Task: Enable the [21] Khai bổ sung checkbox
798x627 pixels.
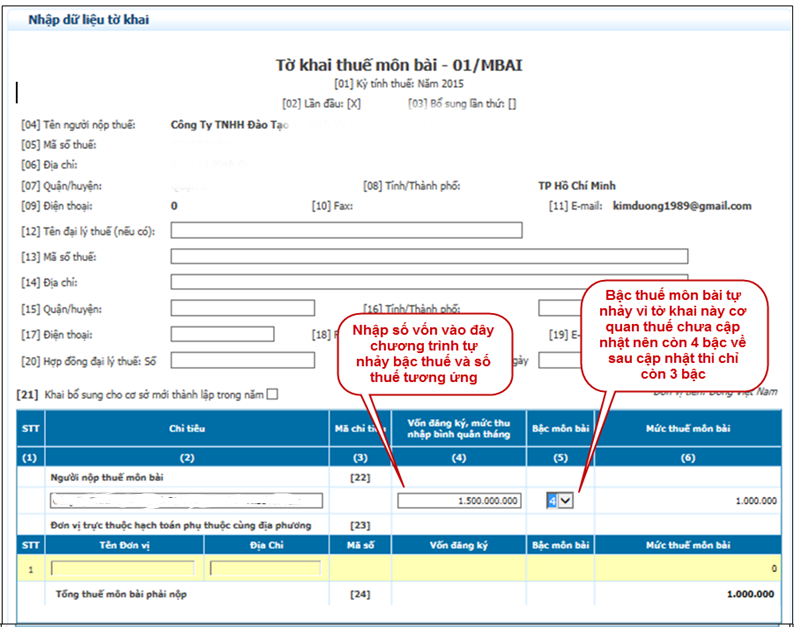Action: pyautogui.click(x=273, y=394)
